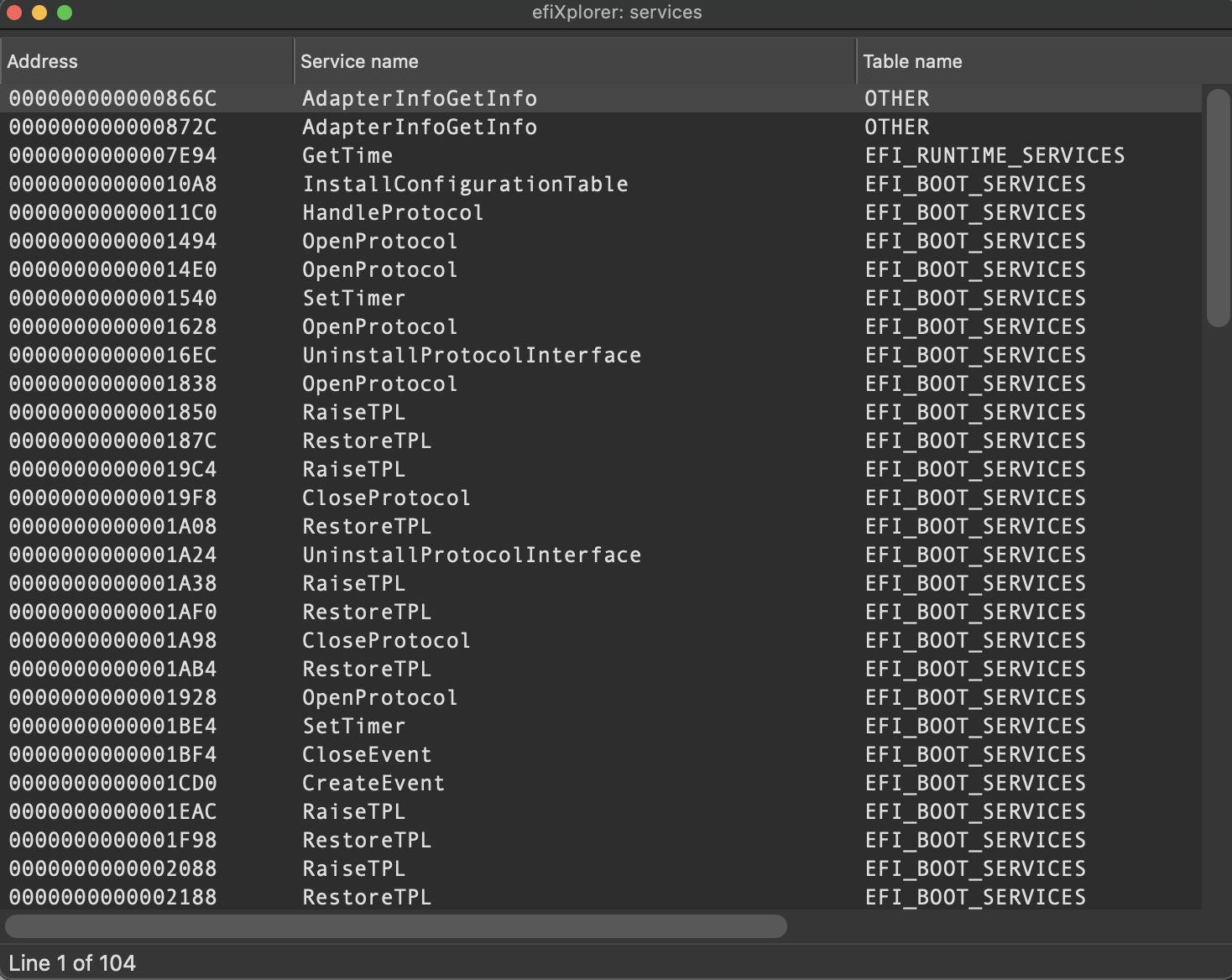Sort by the Table name column header

click(911, 60)
